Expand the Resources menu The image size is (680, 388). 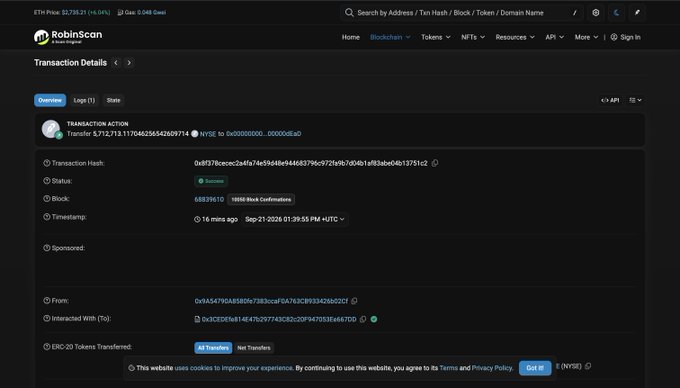click(515, 37)
